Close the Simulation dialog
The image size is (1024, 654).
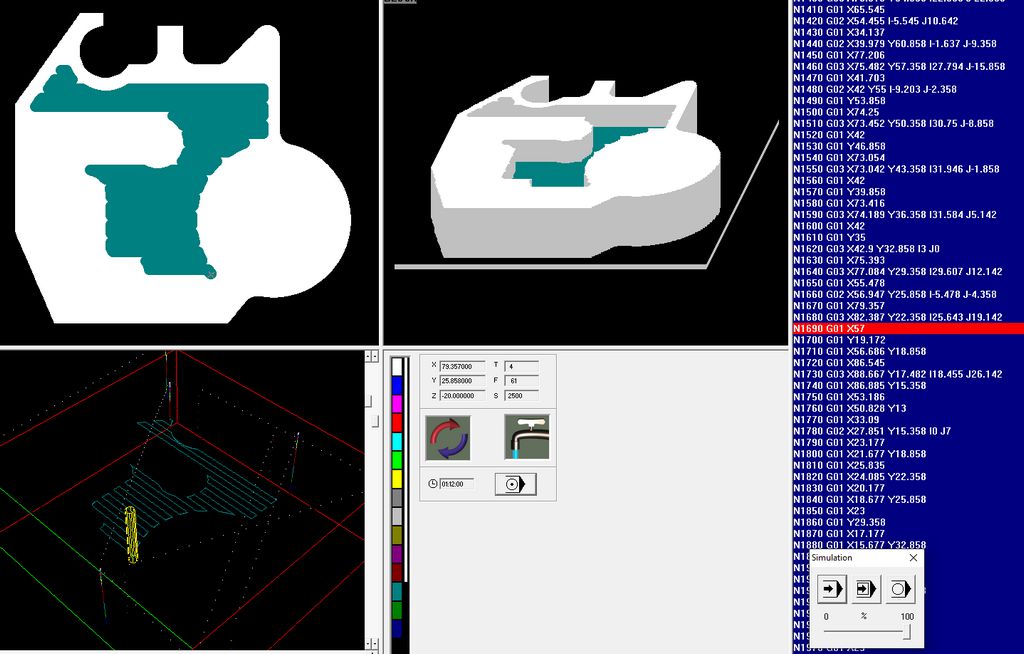coord(913,557)
